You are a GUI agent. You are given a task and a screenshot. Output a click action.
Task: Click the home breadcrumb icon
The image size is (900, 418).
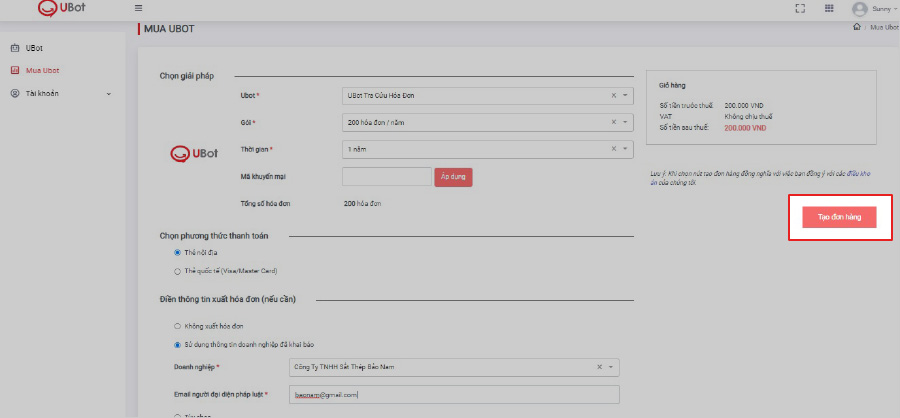click(857, 27)
